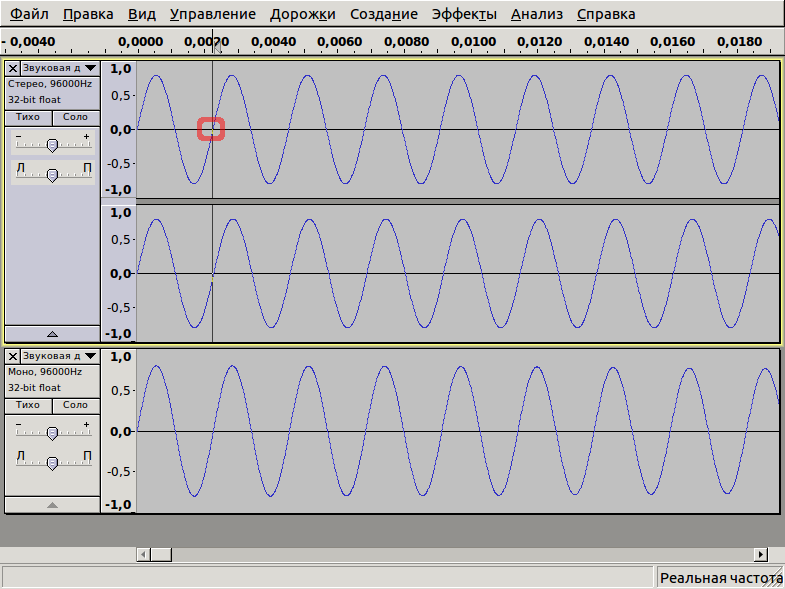Screen dimensions: 785x589
Task: Click the right arrow of the horizontal scrollbar
Action: click(x=761, y=554)
